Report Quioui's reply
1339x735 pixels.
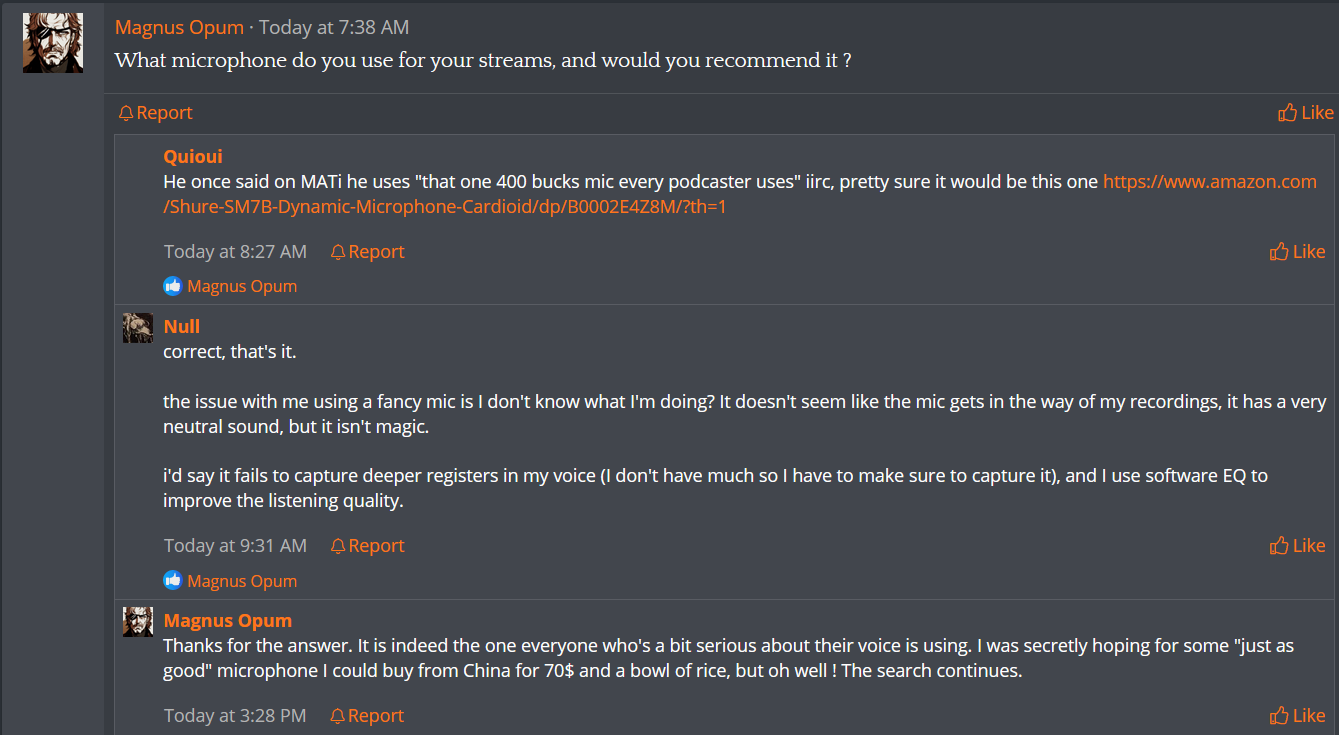click(367, 251)
